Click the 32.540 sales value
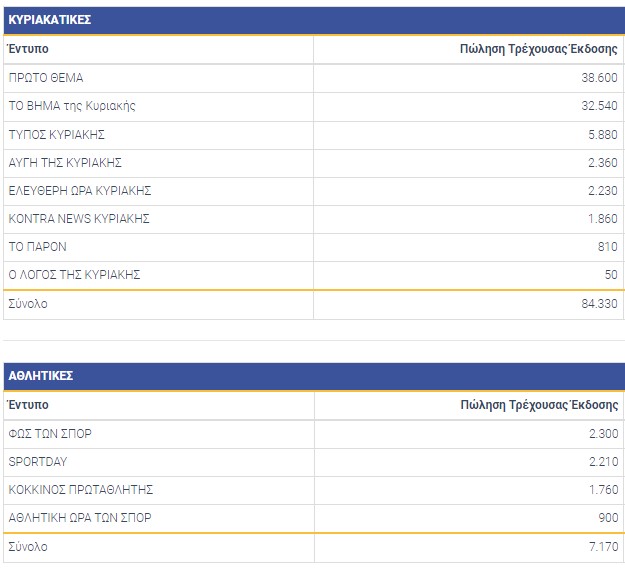The height and width of the screenshot is (586, 625). (598, 106)
